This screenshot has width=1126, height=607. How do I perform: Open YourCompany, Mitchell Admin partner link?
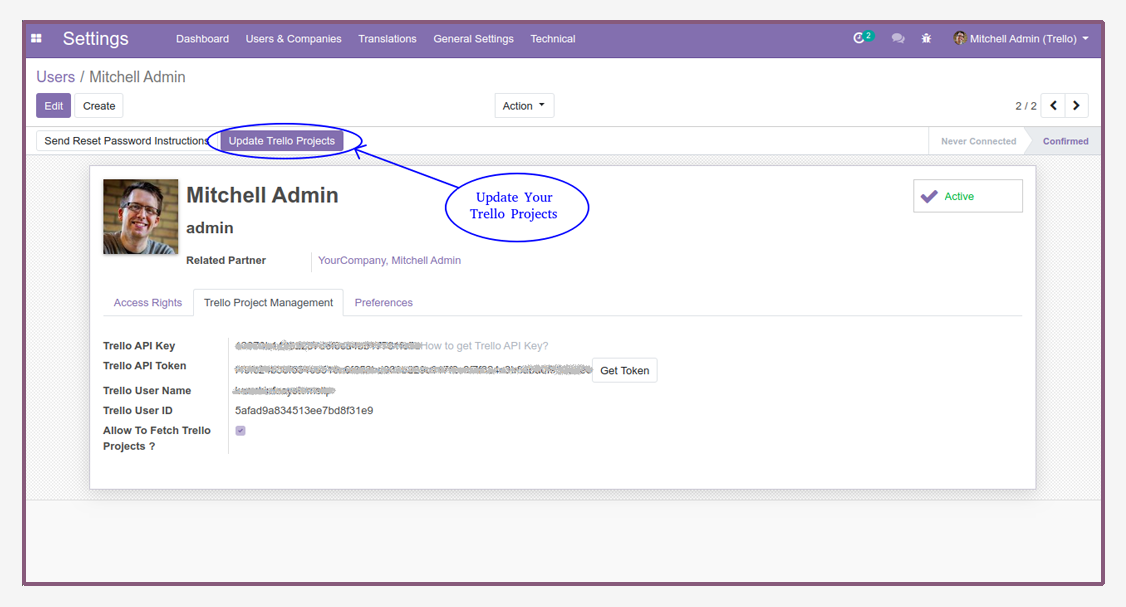(x=389, y=260)
